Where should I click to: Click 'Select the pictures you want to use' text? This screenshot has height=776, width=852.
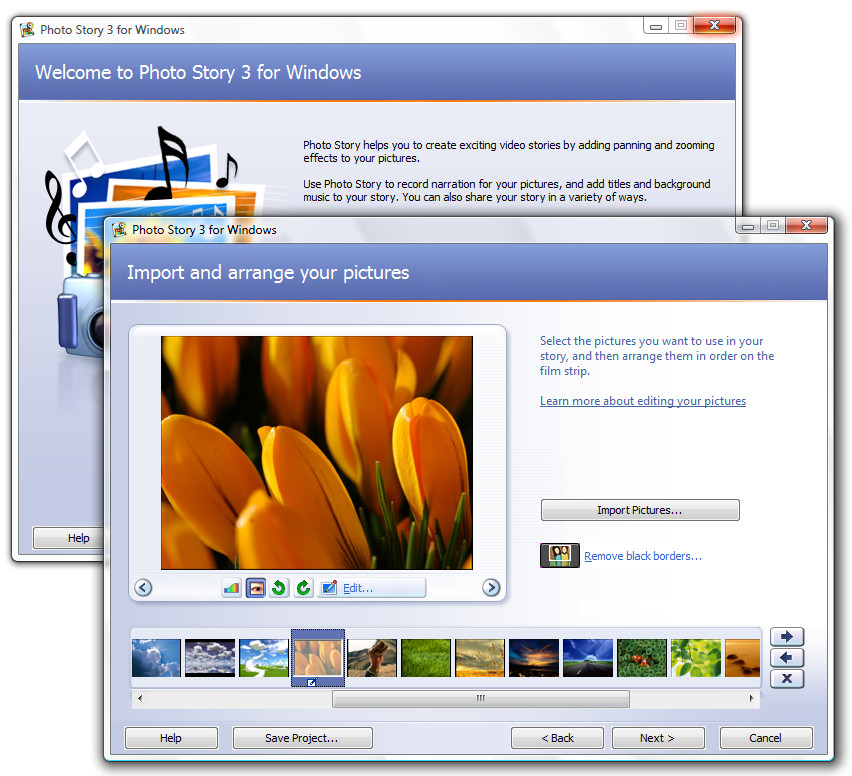tap(657, 356)
